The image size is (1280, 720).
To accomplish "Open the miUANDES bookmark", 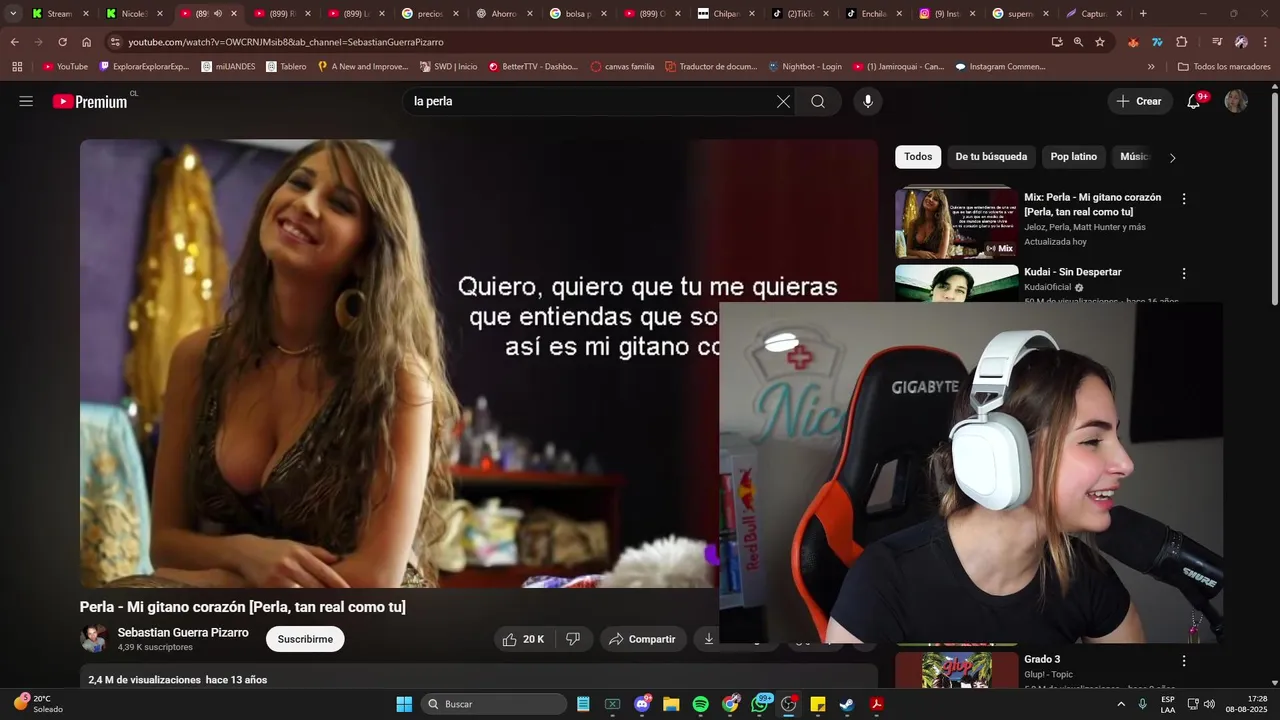I will (228, 67).
